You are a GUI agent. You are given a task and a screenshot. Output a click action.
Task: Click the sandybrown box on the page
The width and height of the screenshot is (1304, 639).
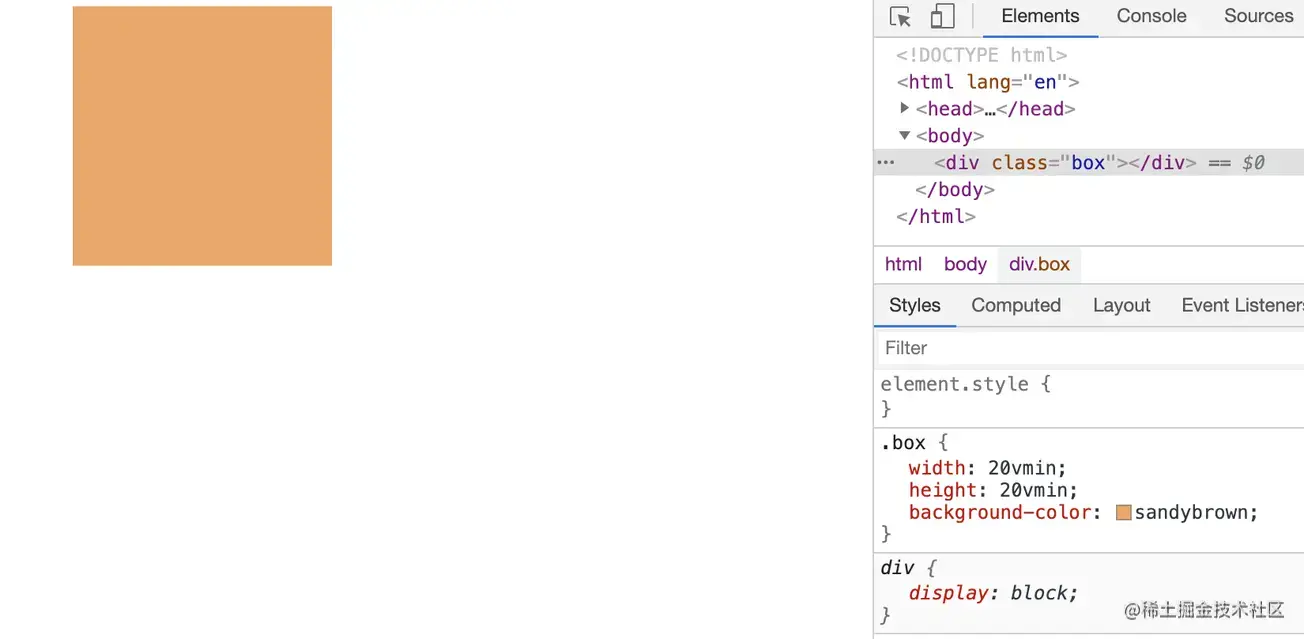[202, 136]
